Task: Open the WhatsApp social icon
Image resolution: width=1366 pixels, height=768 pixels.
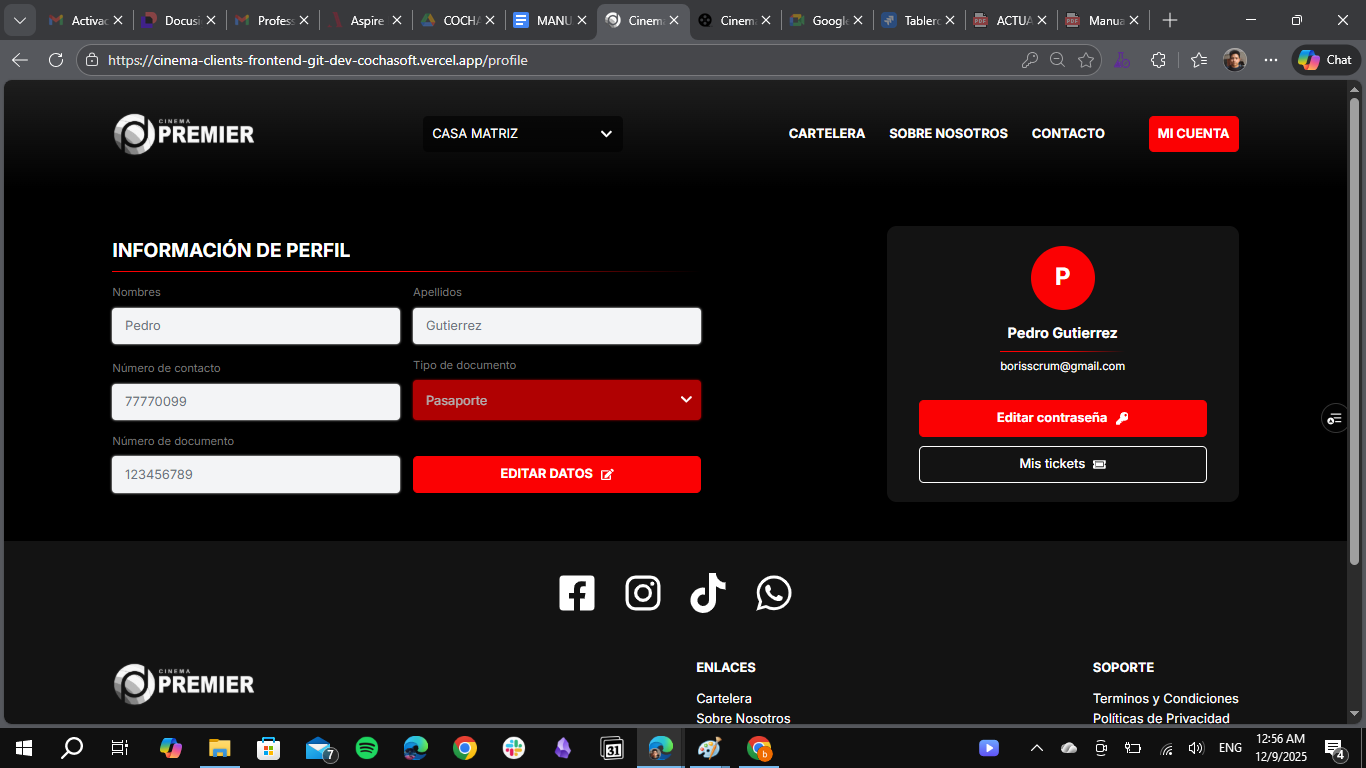Action: (774, 593)
